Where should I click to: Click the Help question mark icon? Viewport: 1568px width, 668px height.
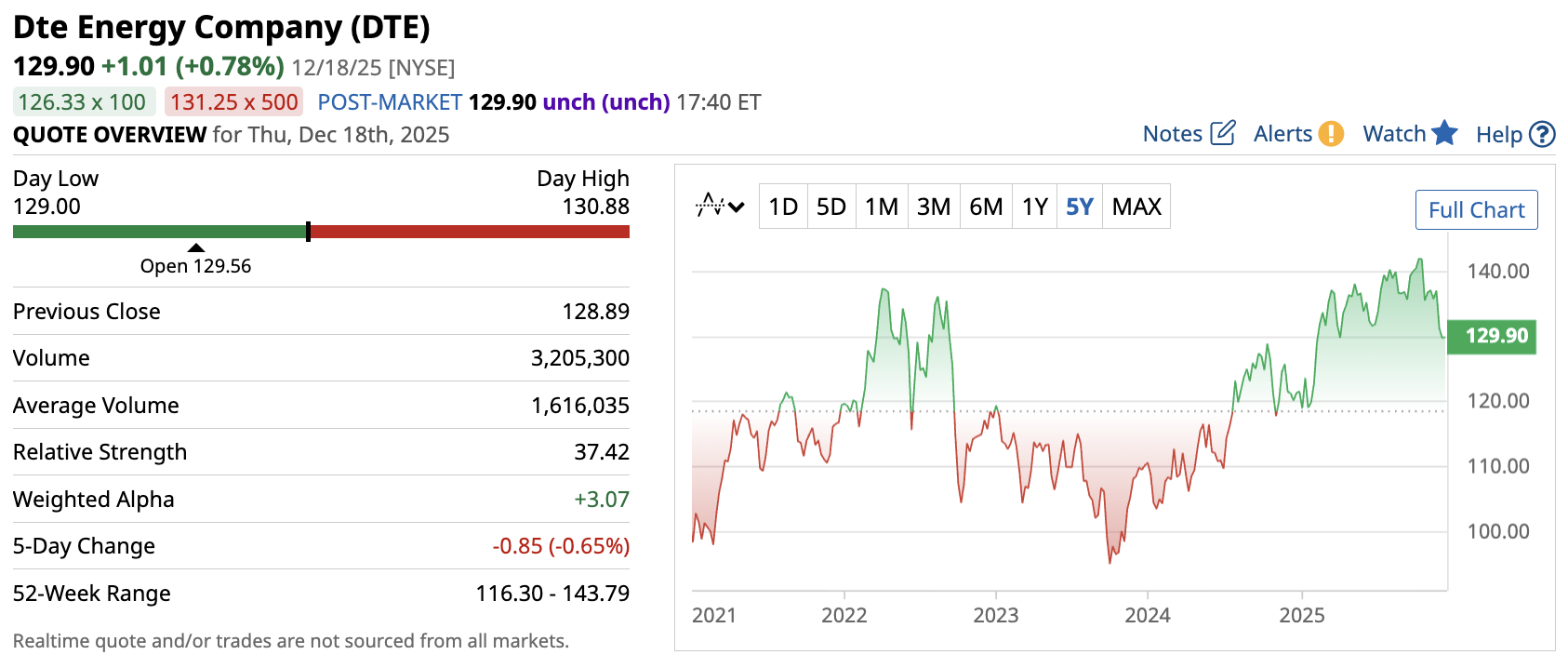(x=1542, y=135)
